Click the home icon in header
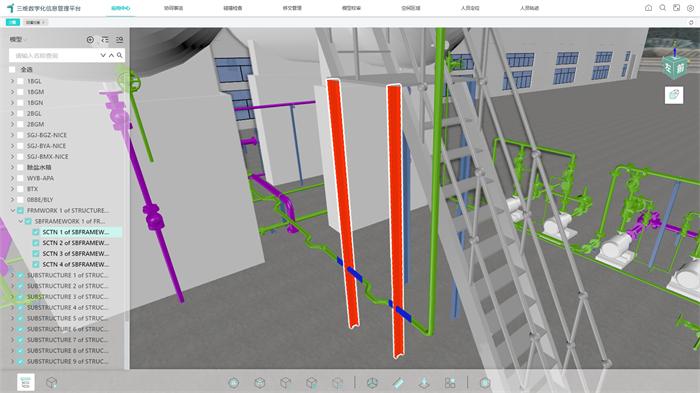Screen dimensions: 700x393 (648, 8)
